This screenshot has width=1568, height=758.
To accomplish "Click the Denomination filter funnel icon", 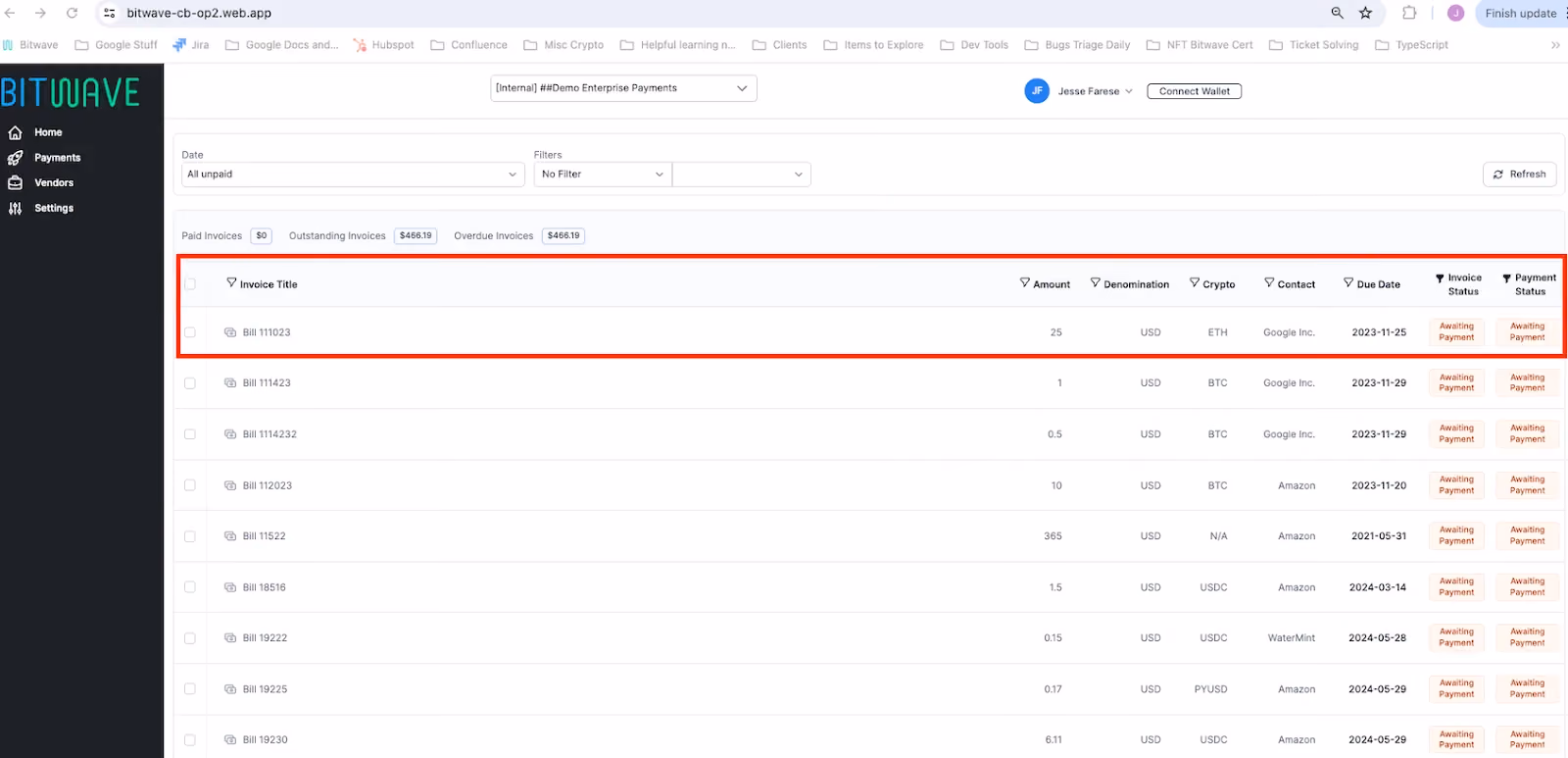I will 1096,282.
